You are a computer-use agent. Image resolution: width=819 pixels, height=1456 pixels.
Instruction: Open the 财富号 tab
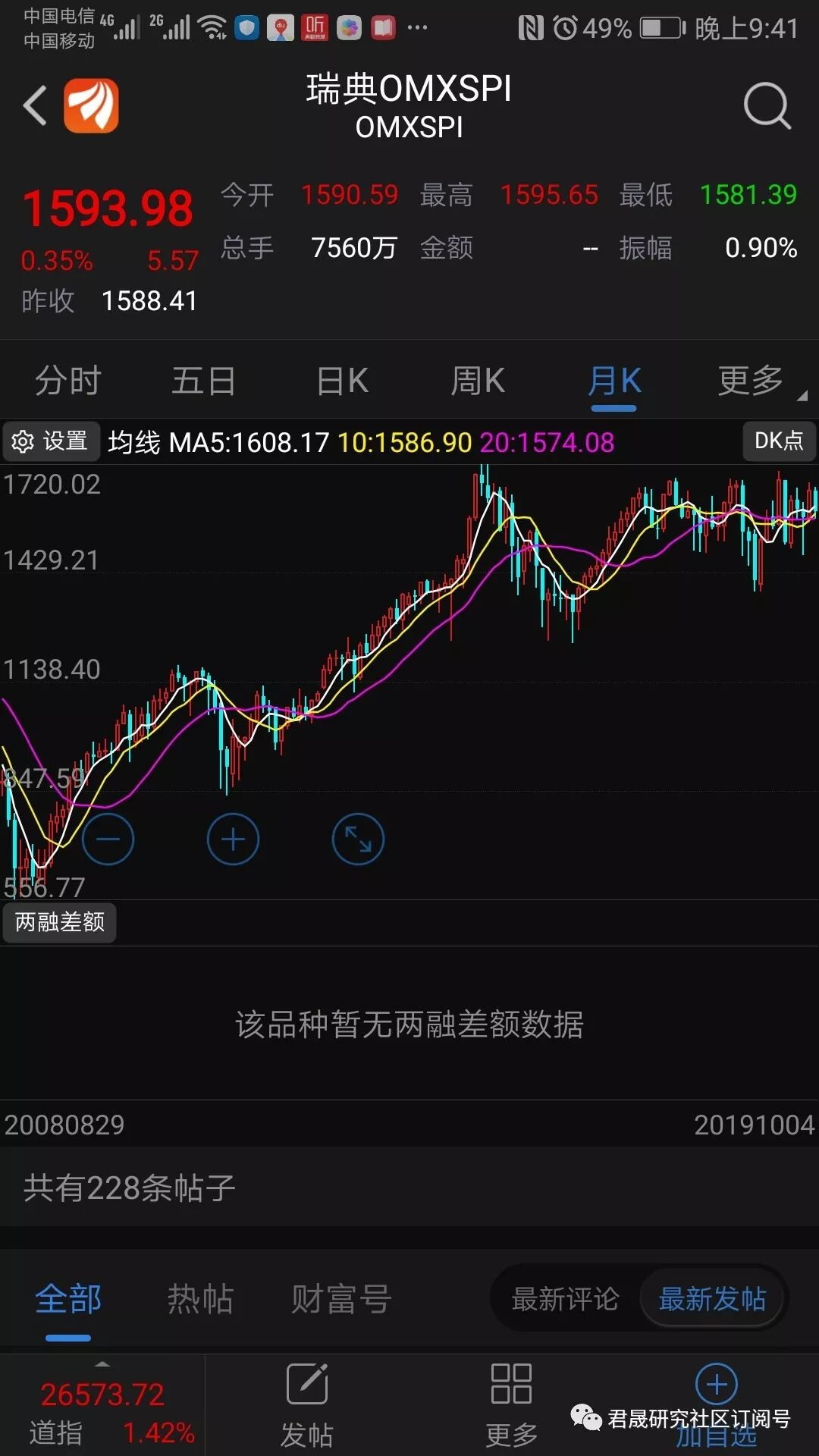tap(341, 1298)
